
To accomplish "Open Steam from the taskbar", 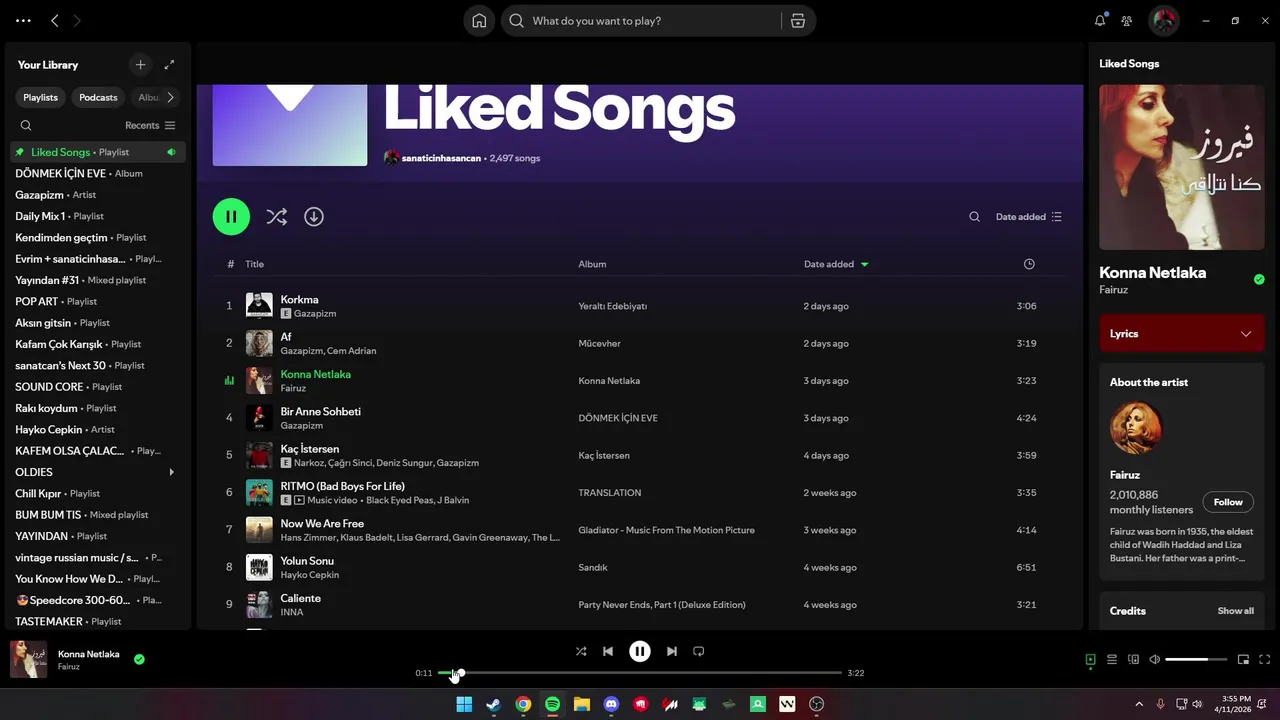I will click(493, 704).
